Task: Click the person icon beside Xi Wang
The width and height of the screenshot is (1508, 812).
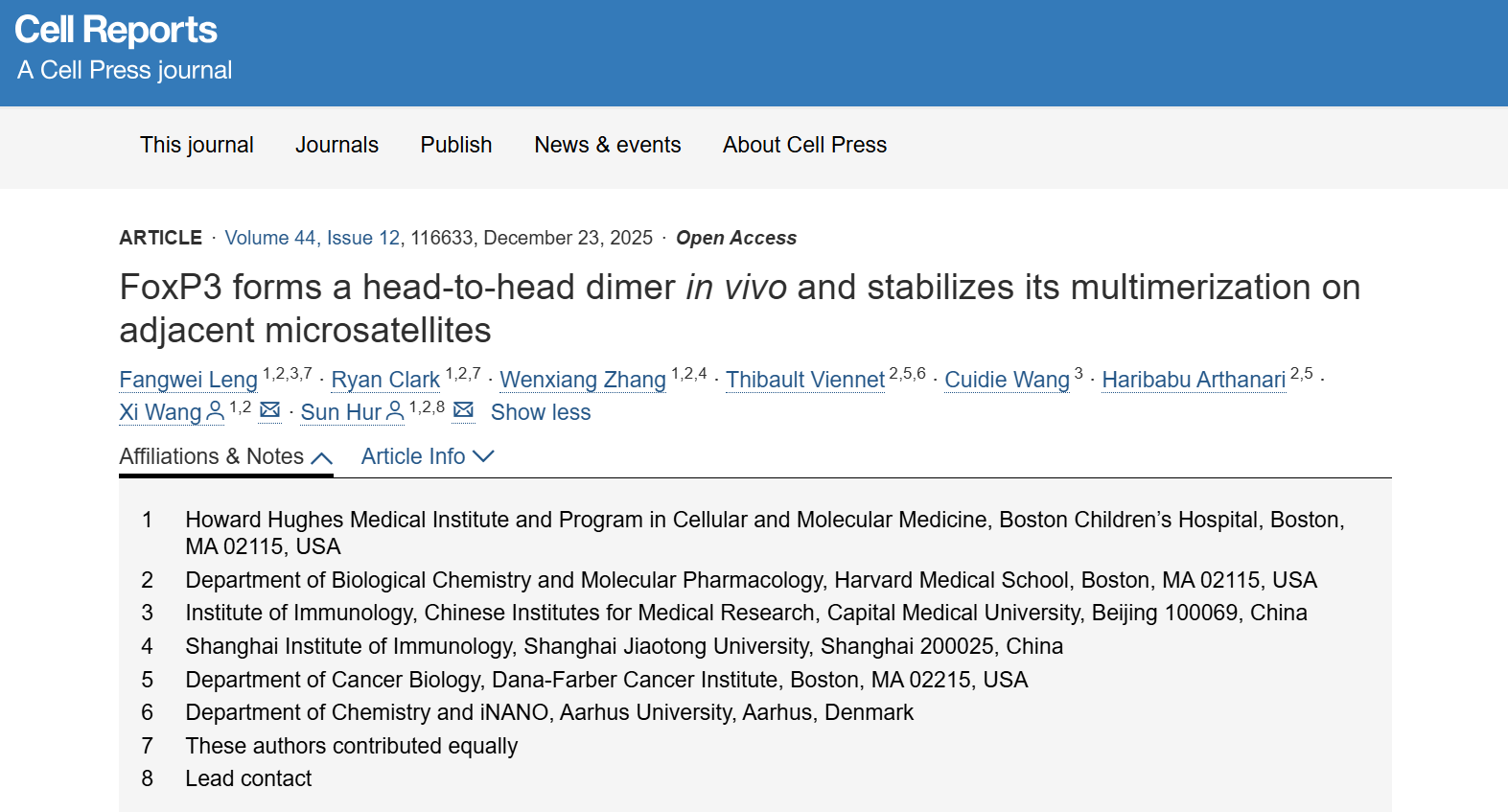Action: click(x=216, y=411)
